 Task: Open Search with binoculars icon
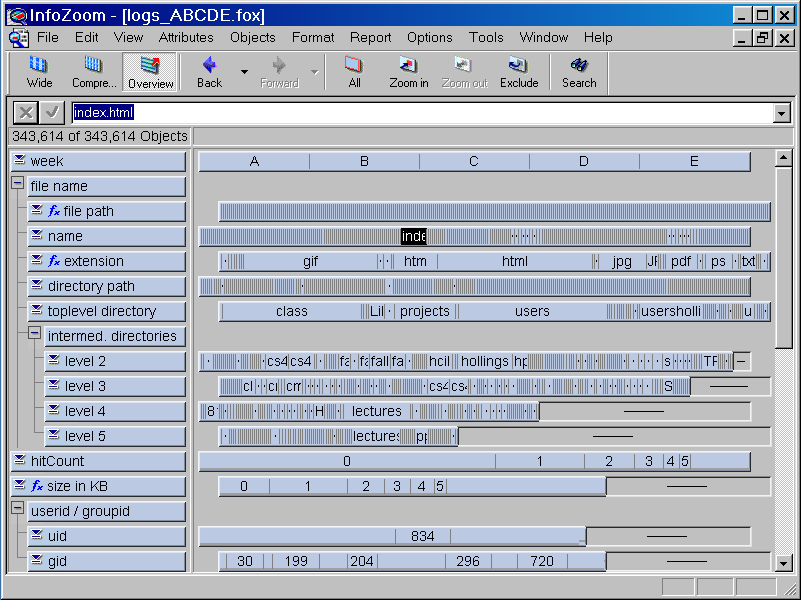[578, 72]
